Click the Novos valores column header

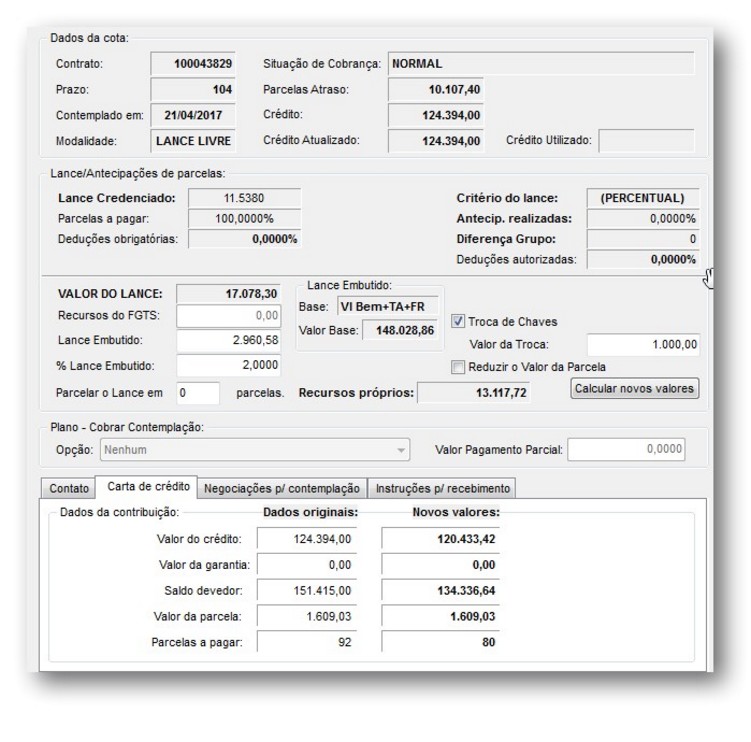(x=456, y=513)
